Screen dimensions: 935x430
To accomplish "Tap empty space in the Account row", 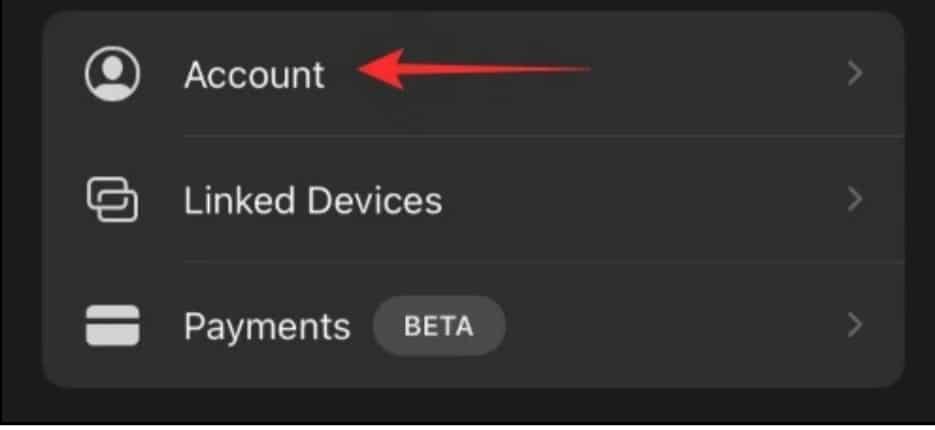I will click(716, 74).
